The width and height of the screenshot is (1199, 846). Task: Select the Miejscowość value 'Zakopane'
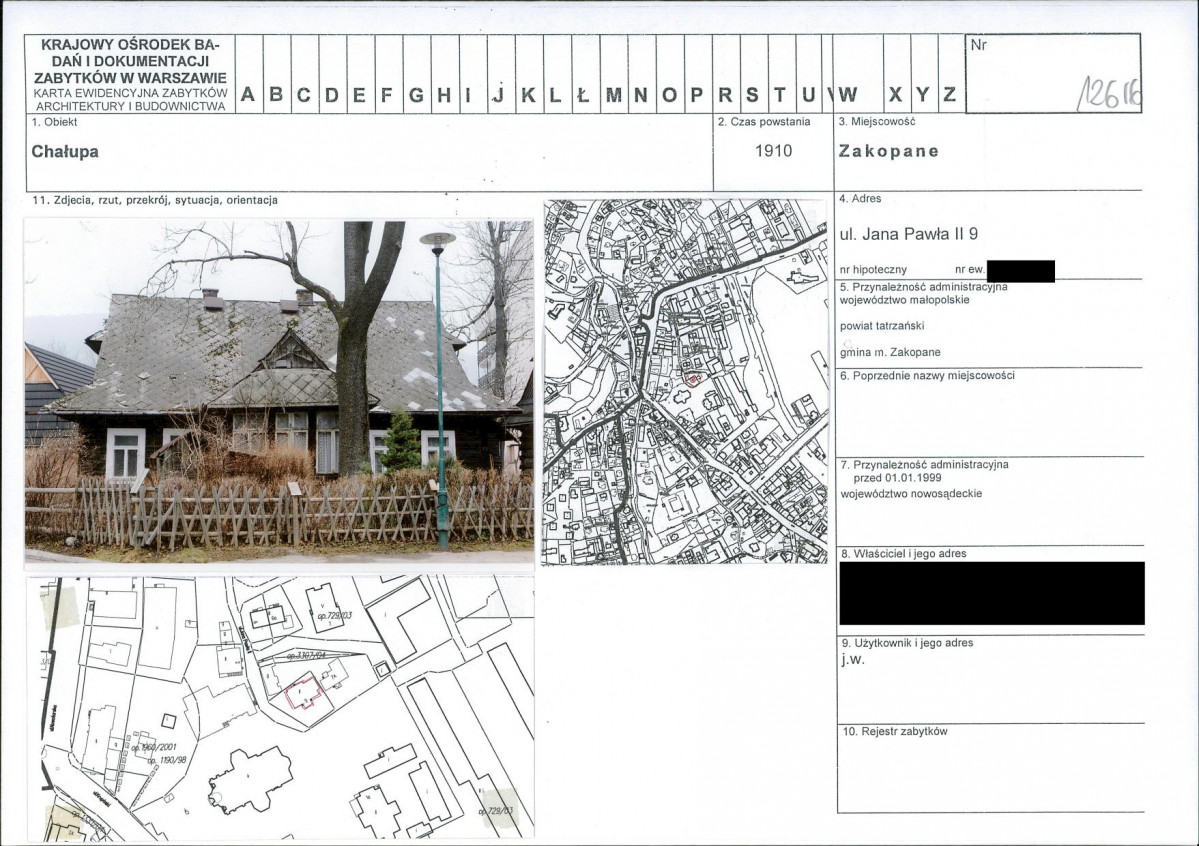889,151
